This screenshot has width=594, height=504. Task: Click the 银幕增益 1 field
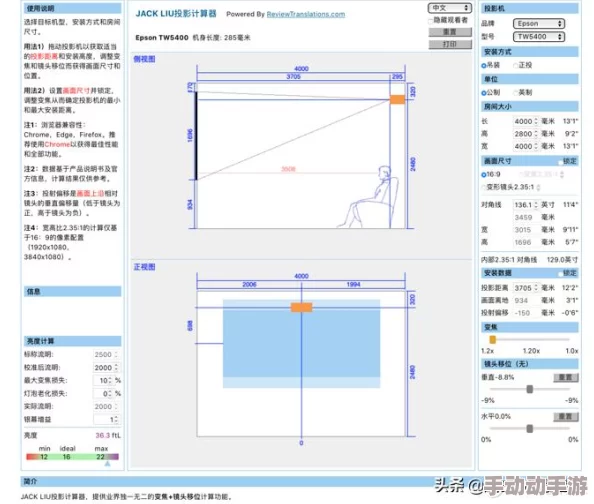(x=106, y=419)
